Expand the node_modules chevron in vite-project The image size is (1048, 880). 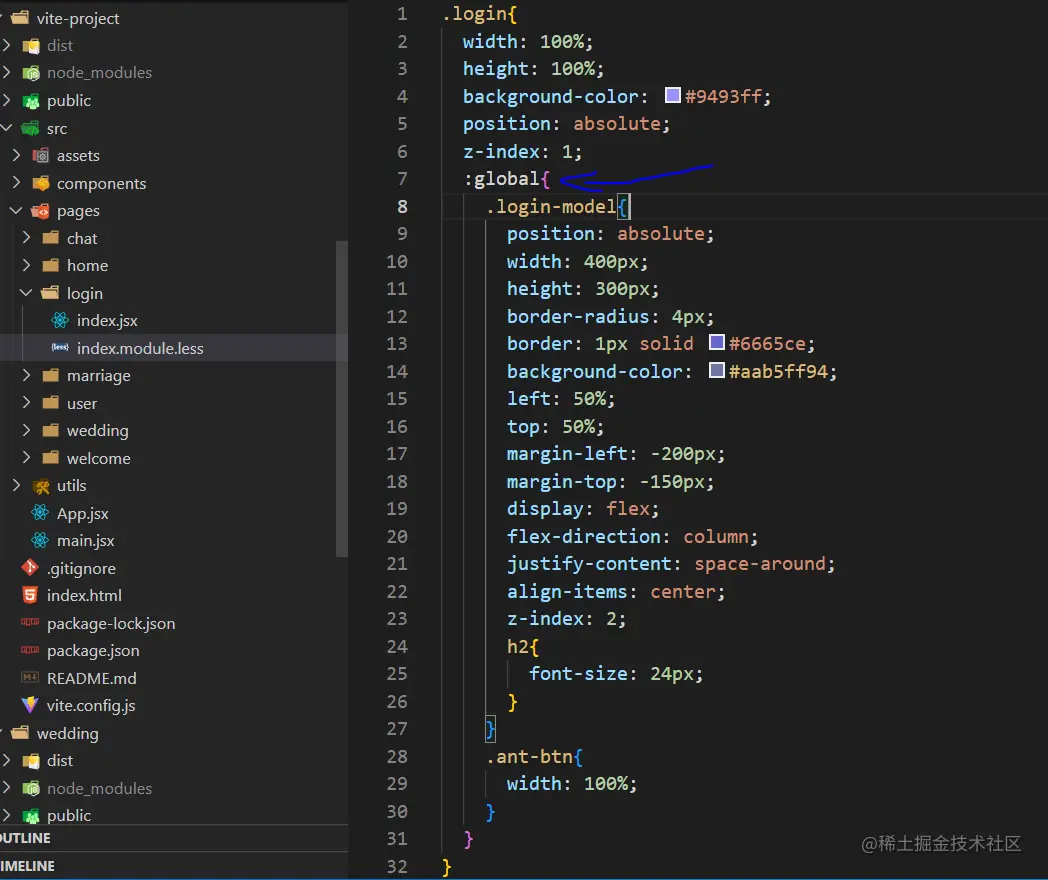[7, 72]
